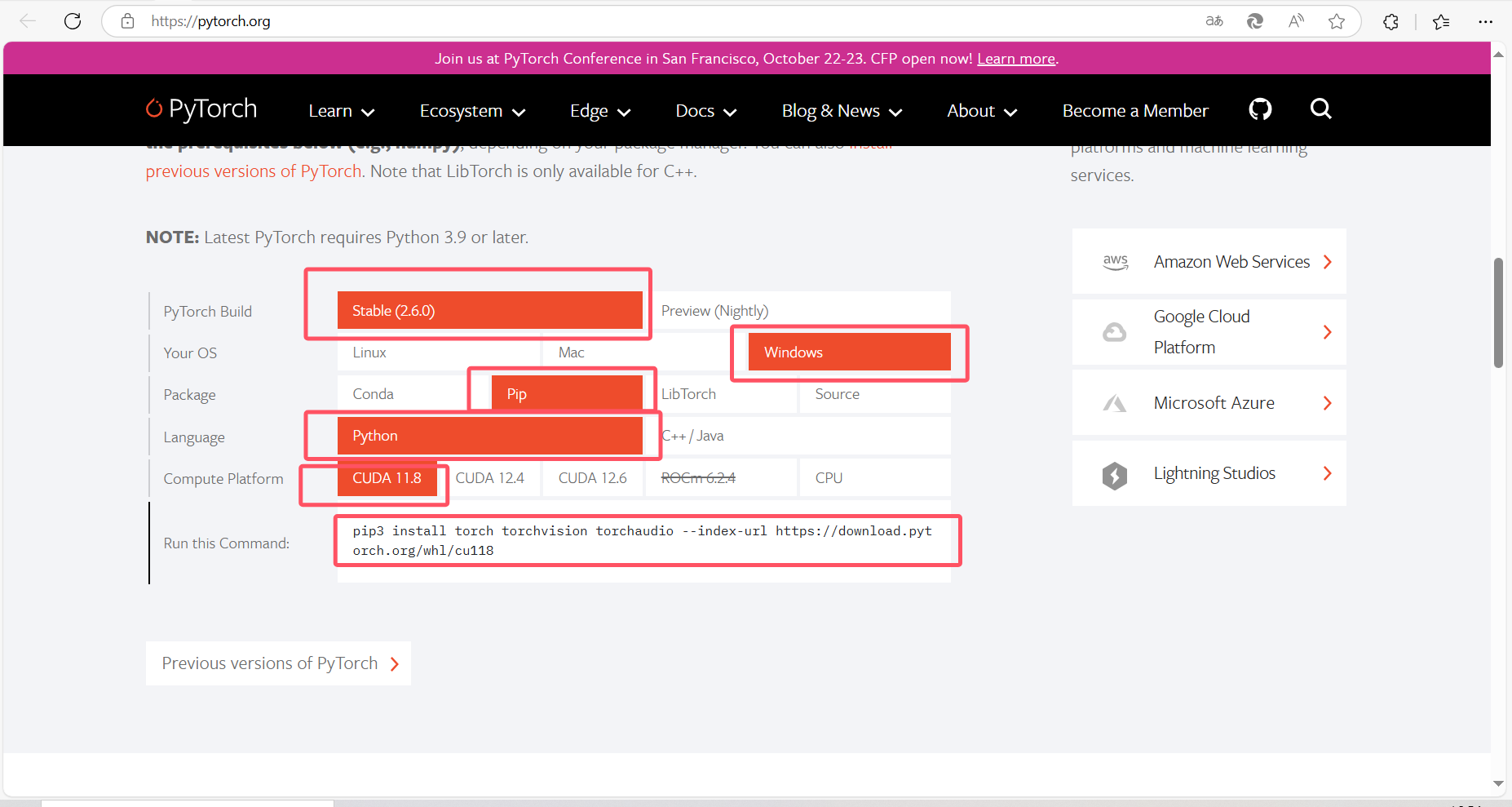The image size is (1512, 807).
Task: Open Amazon Web Services link
Action: 1209,262
